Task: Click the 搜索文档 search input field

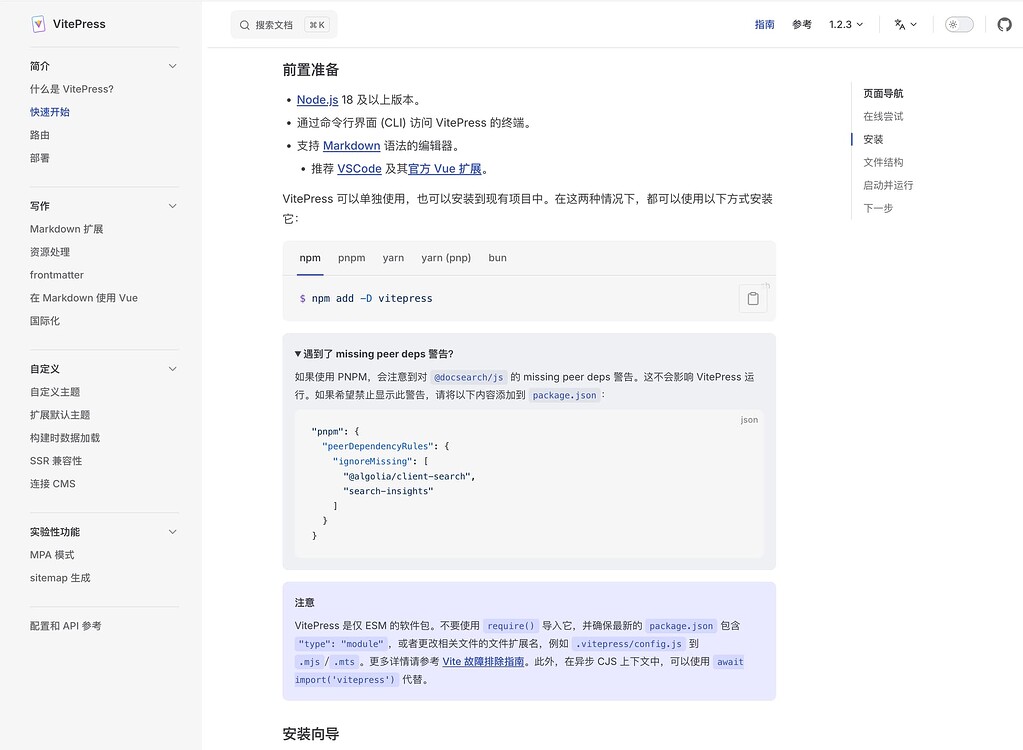Action: [282, 23]
